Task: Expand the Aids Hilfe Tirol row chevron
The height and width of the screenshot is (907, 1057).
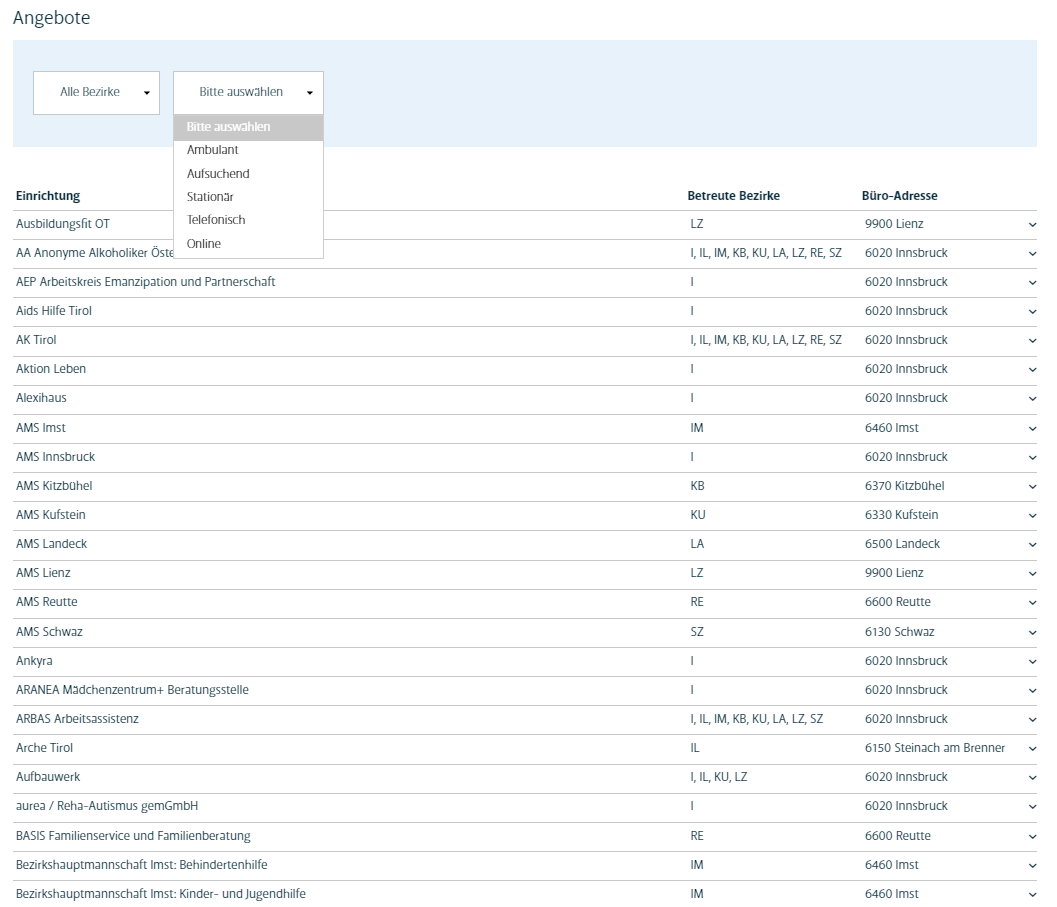Action: [x=1032, y=312]
